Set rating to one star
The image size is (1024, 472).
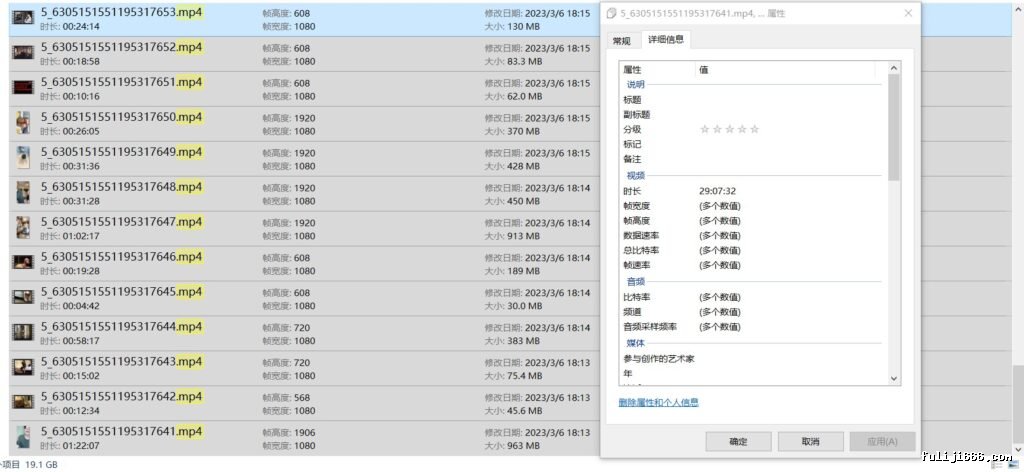[x=705, y=129]
